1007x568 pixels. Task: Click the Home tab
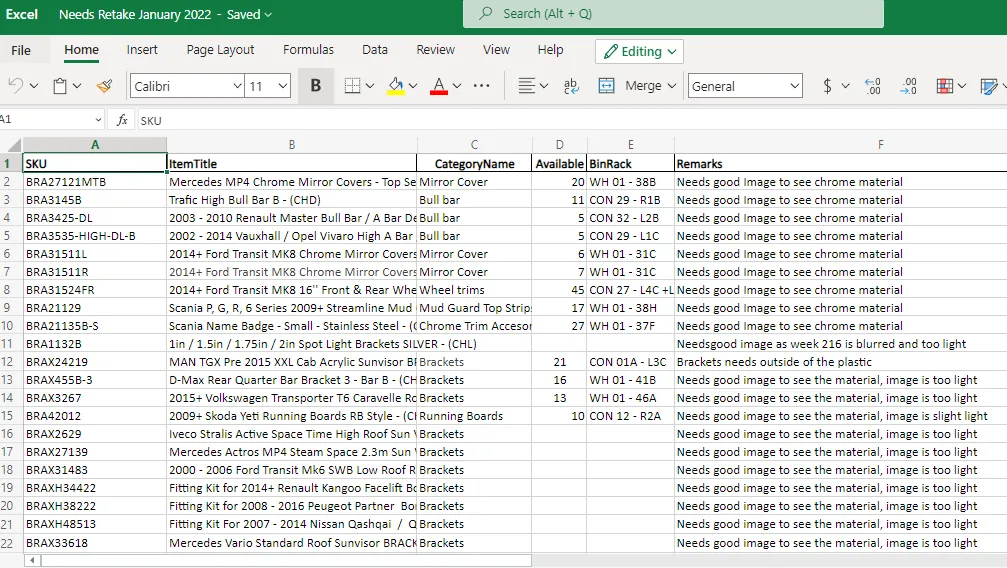(x=82, y=49)
